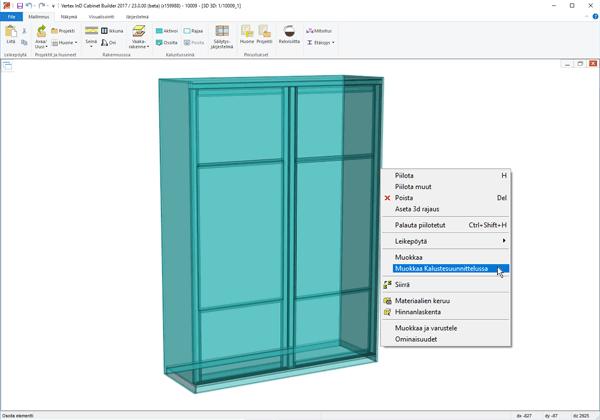Click the Liitä paste icon
This screenshot has height=420, width=600.
11,35
